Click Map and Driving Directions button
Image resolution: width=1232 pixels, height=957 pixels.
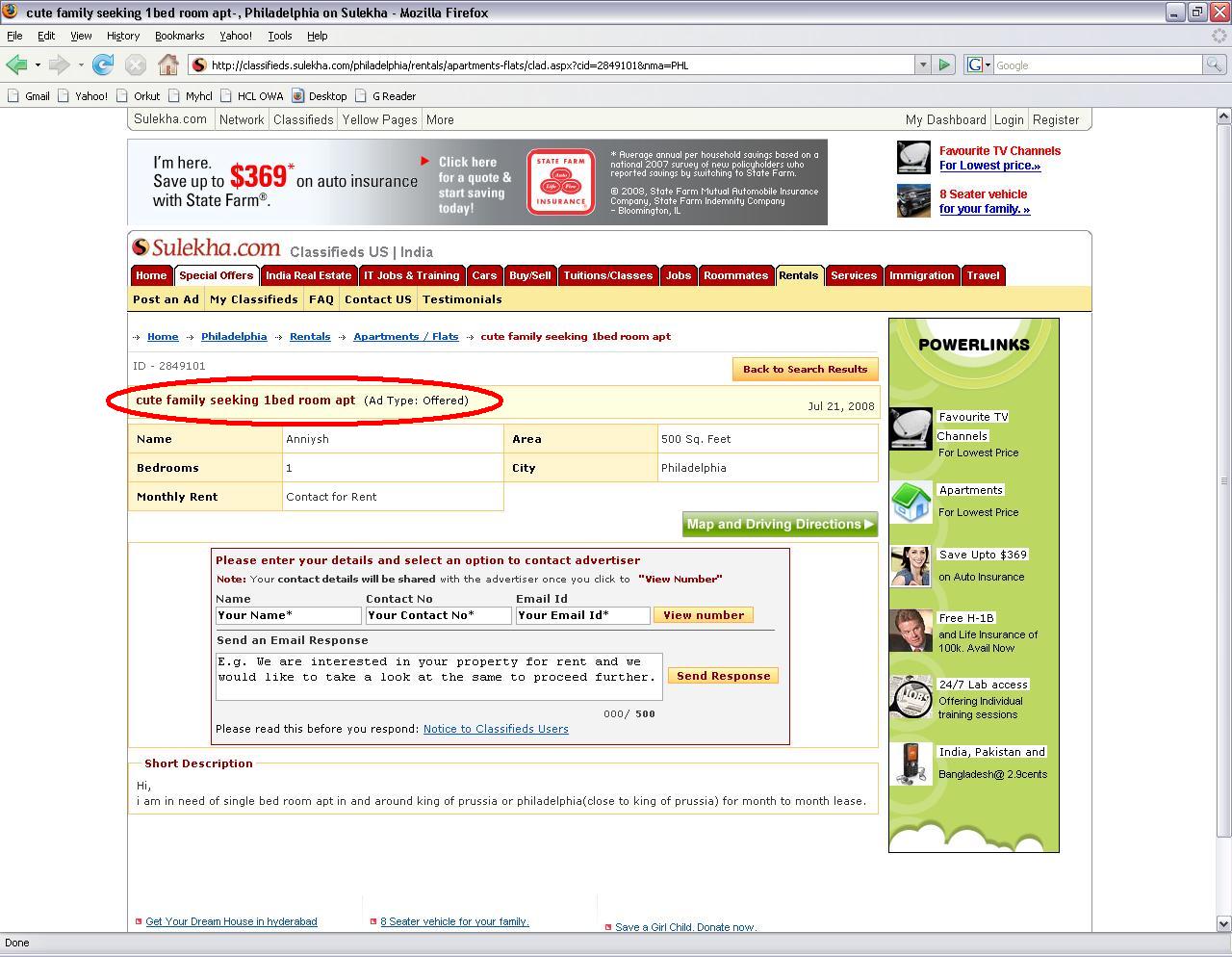(780, 525)
